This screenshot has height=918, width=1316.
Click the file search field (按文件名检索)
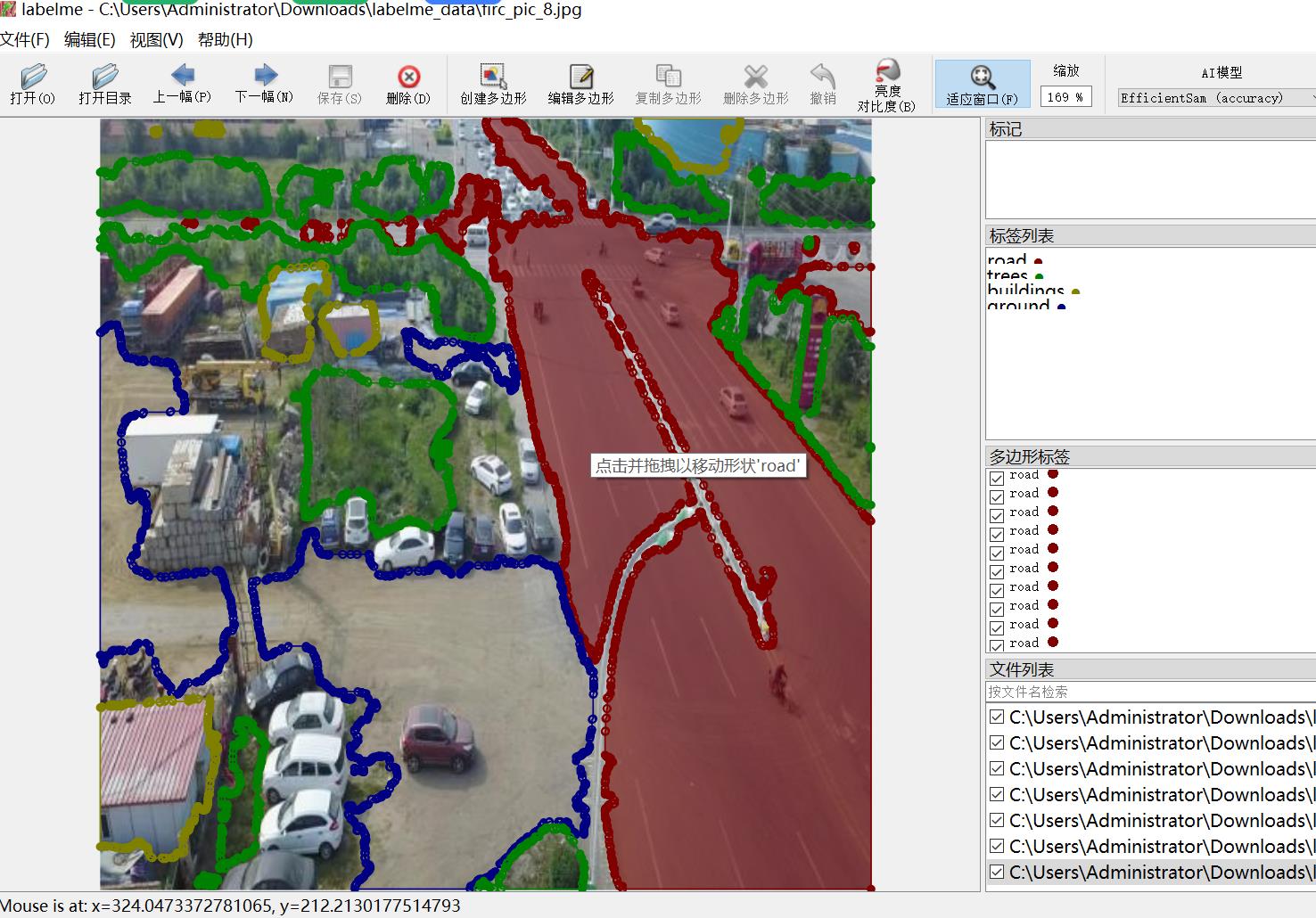point(1148,692)
